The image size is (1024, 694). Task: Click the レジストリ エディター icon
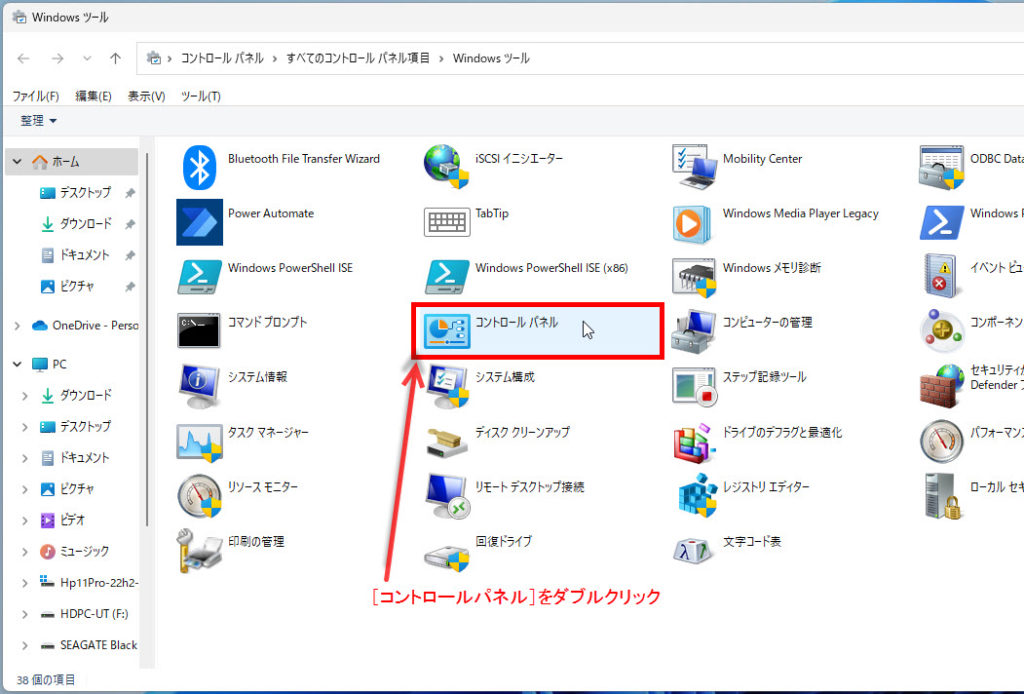[694, 495]
